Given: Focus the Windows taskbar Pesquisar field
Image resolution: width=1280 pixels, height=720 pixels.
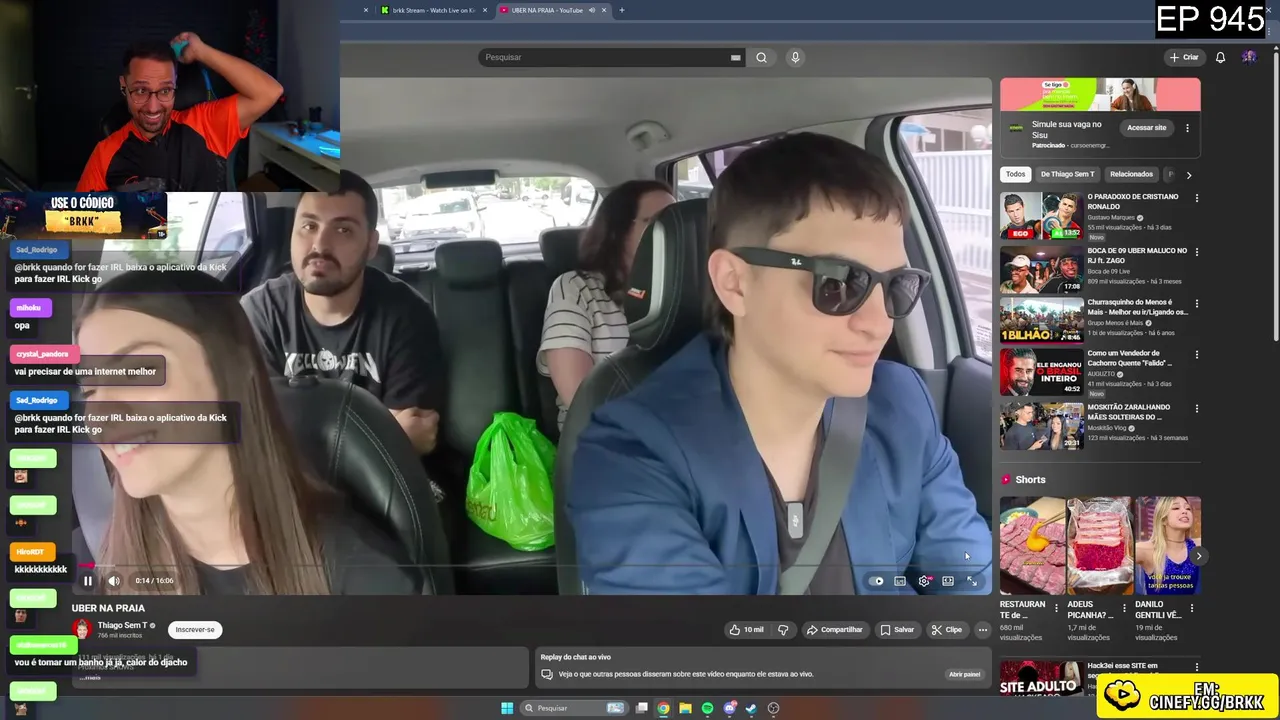Looking at the screenshot, I should click(x=575, y=708).
